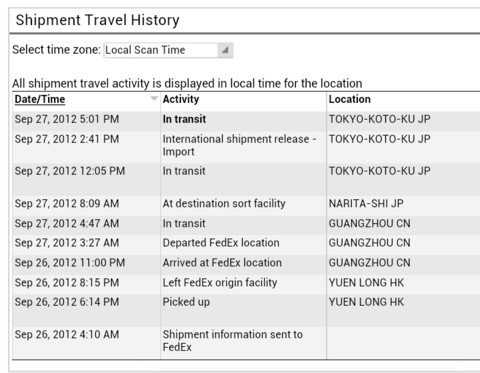Click the Sep 27, 2012 12:05 PM timestamp
This screenshot has width=480, height=373.
point(70,171)
